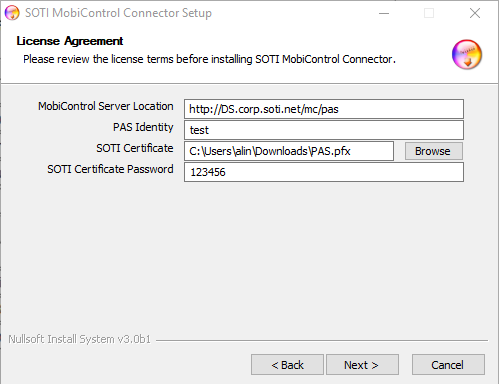The height and width of the screenshot is (384, 499).
Task: Cancel the connector setup
Action: 448,365
